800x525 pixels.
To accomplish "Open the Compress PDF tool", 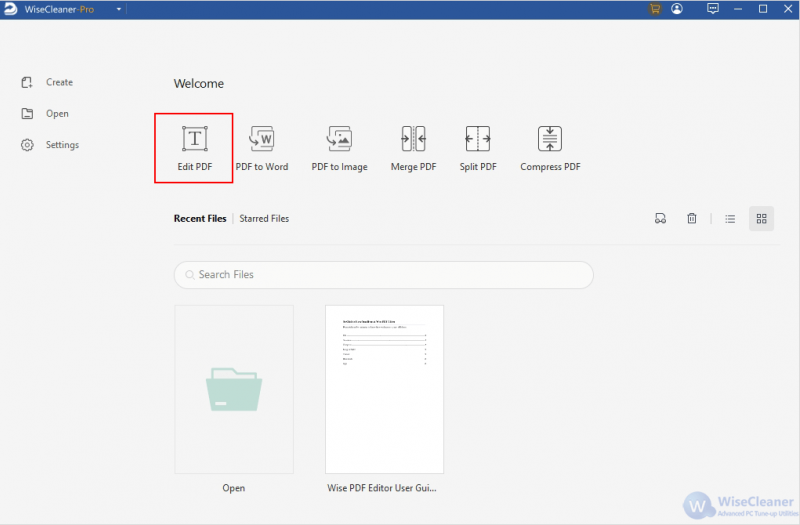I will [x=550, y=148].
